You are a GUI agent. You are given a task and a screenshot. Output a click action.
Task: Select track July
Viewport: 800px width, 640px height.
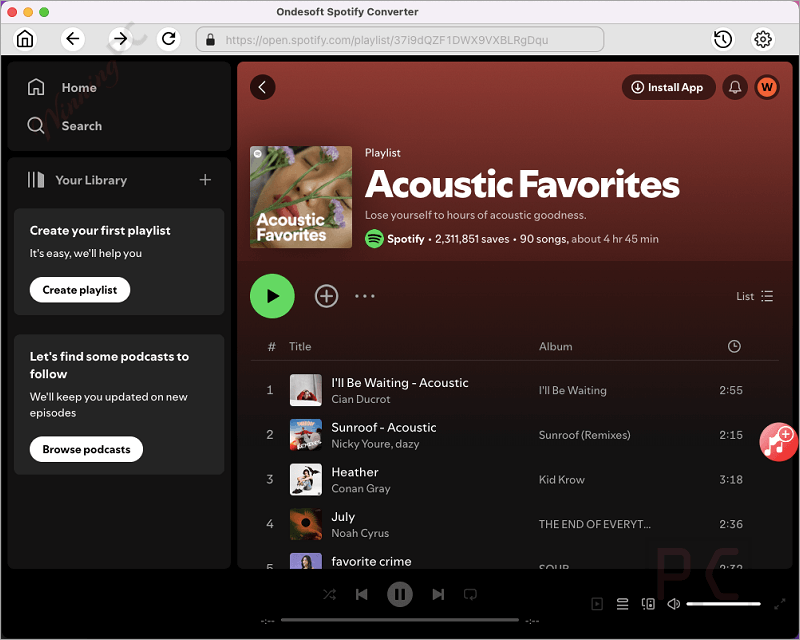pos(343,517)
